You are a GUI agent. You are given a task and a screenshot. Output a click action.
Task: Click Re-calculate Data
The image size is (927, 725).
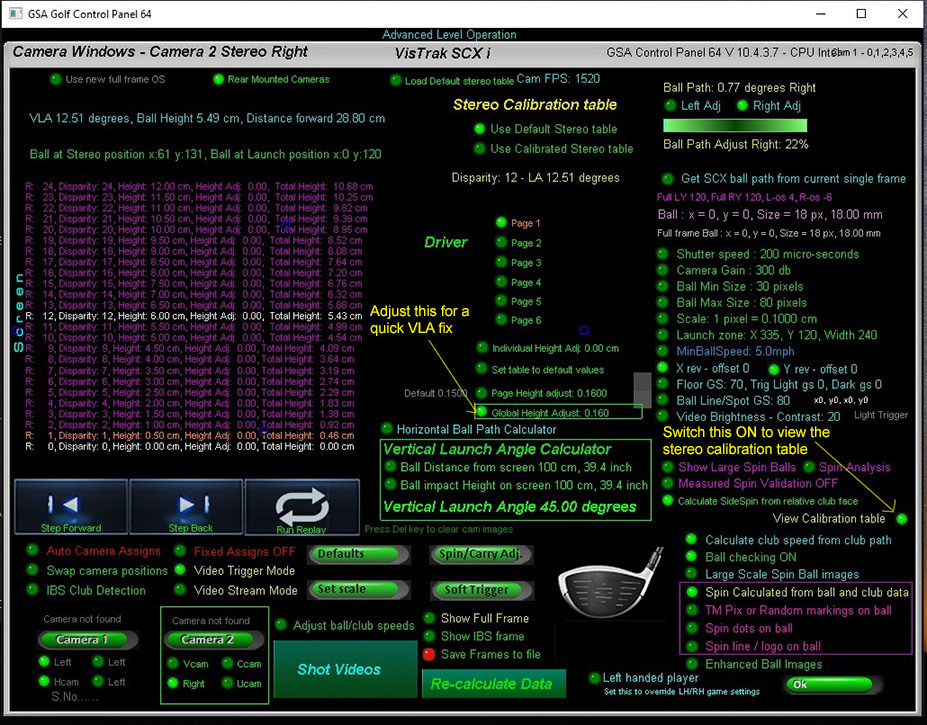tap(492, 684)
